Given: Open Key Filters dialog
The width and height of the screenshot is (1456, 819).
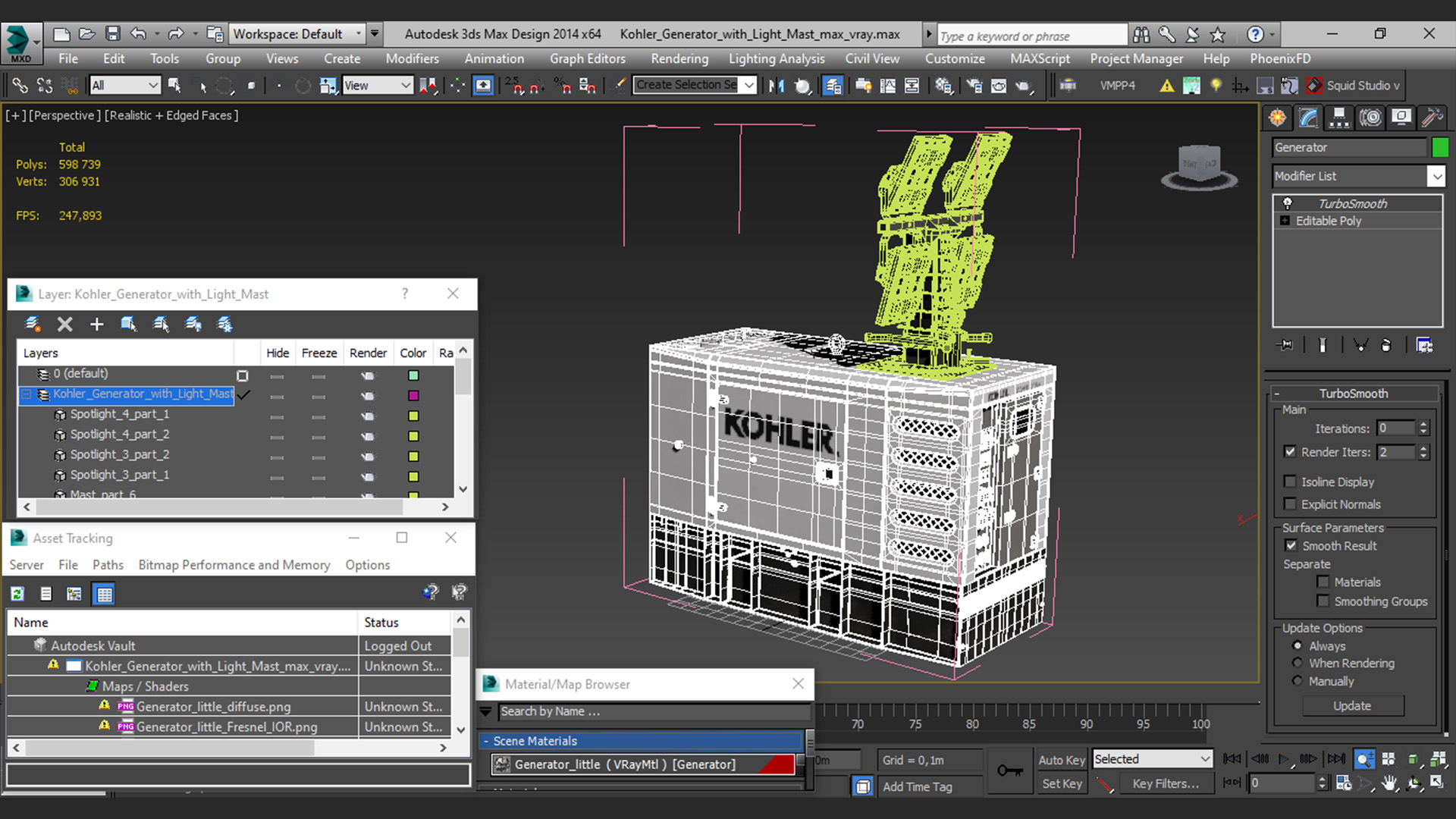Looking at the screenshot, I should coord(1166,784).
